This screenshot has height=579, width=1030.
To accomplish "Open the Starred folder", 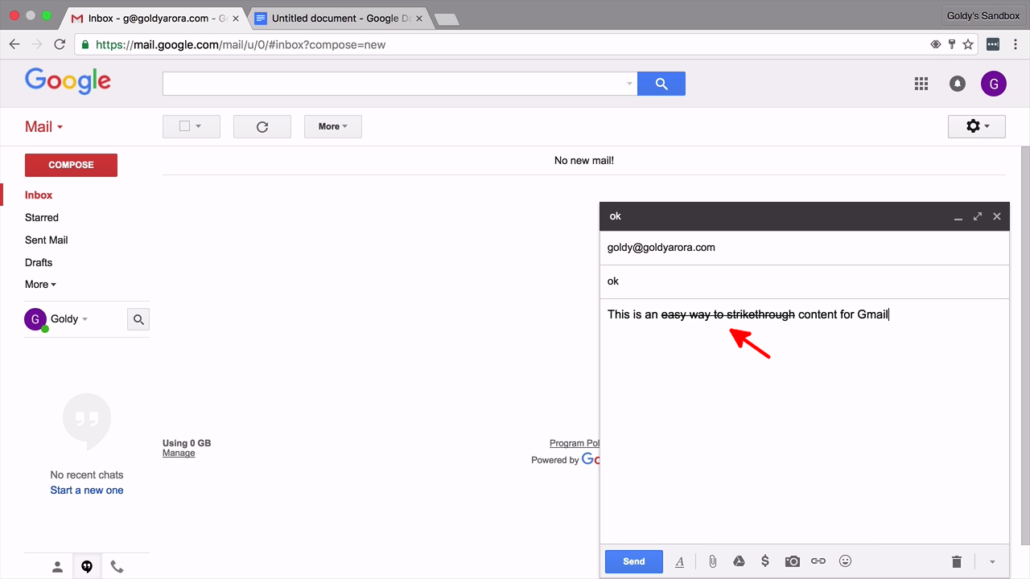I will point(41,218).
